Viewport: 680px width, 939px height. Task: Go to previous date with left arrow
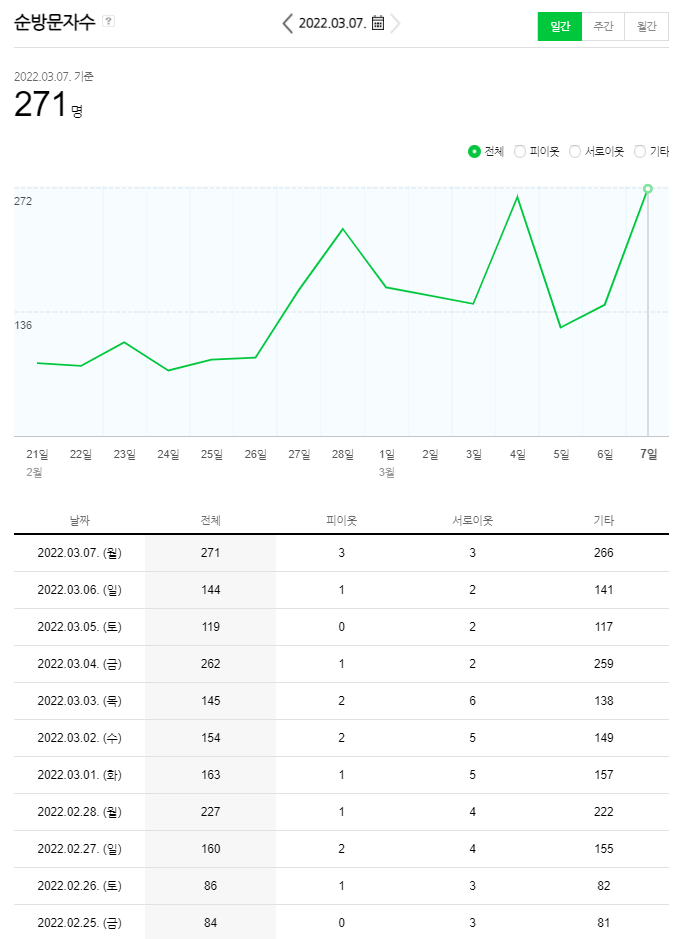(x=288, y=23)
